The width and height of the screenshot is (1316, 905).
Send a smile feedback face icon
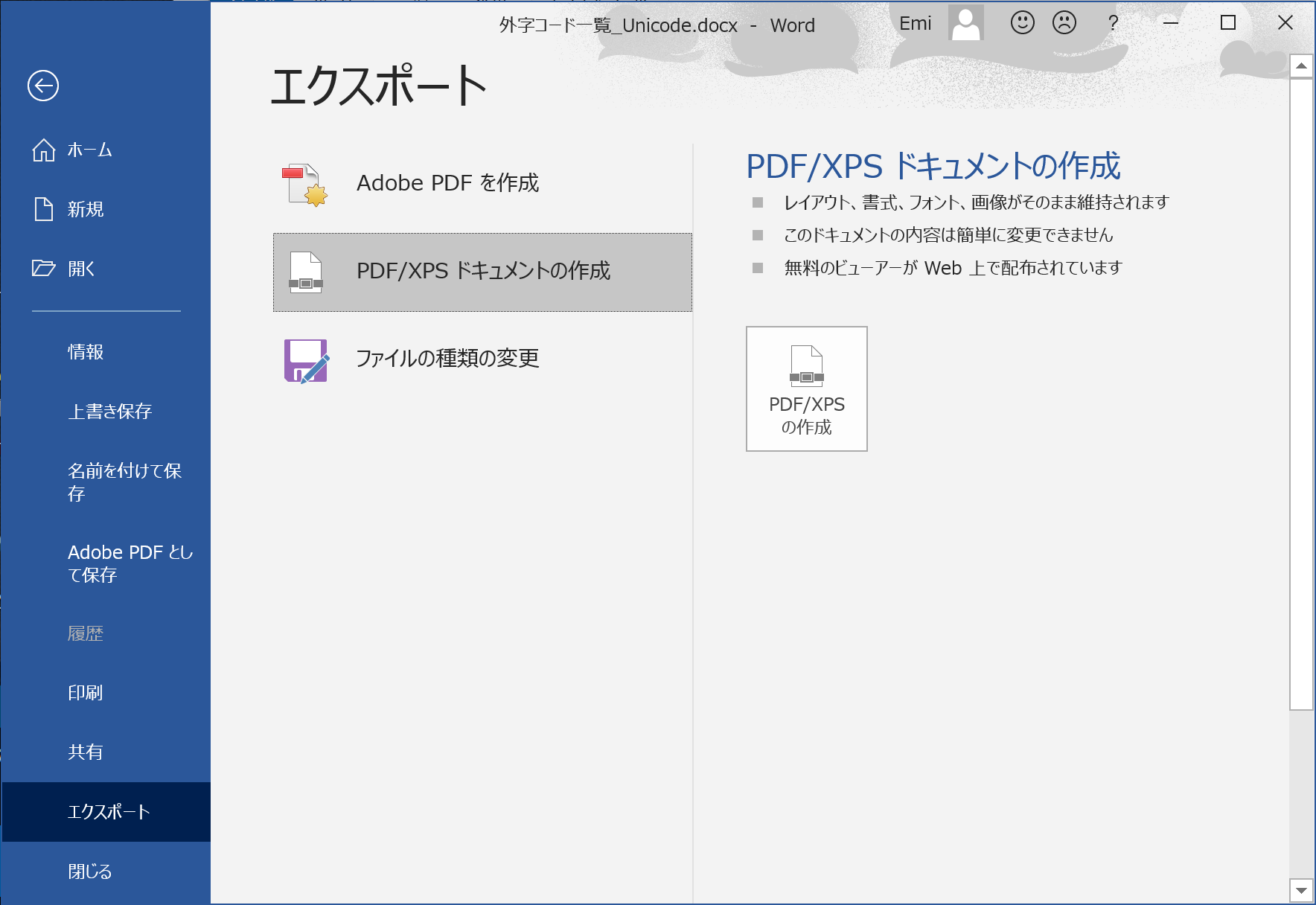pos(1022,23)
